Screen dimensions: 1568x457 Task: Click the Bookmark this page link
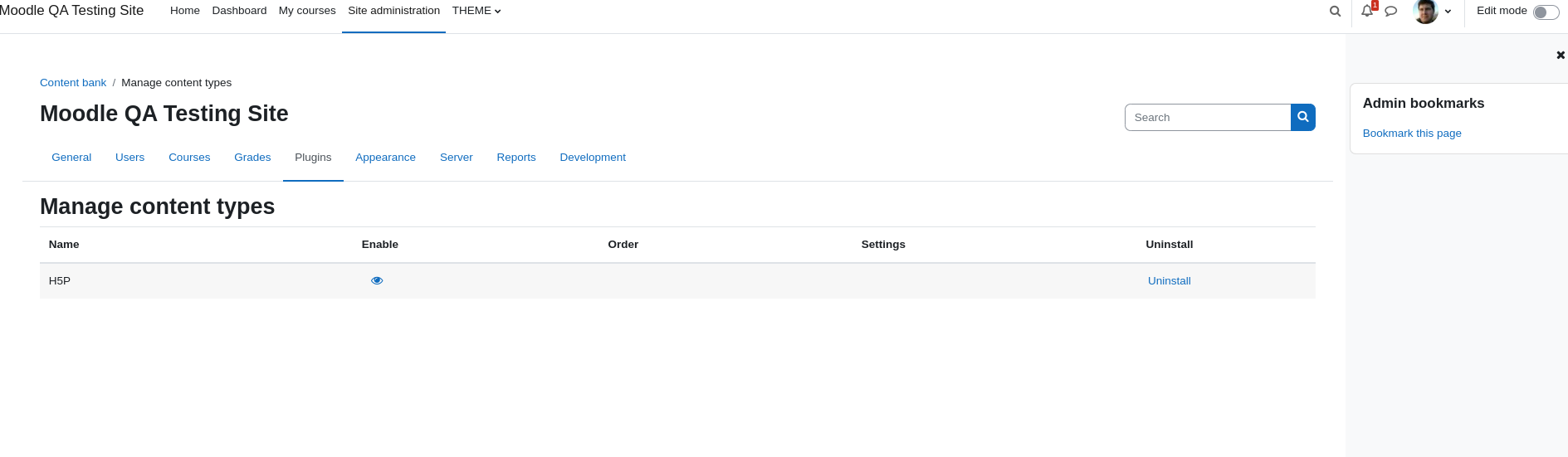pos(1411,133)
